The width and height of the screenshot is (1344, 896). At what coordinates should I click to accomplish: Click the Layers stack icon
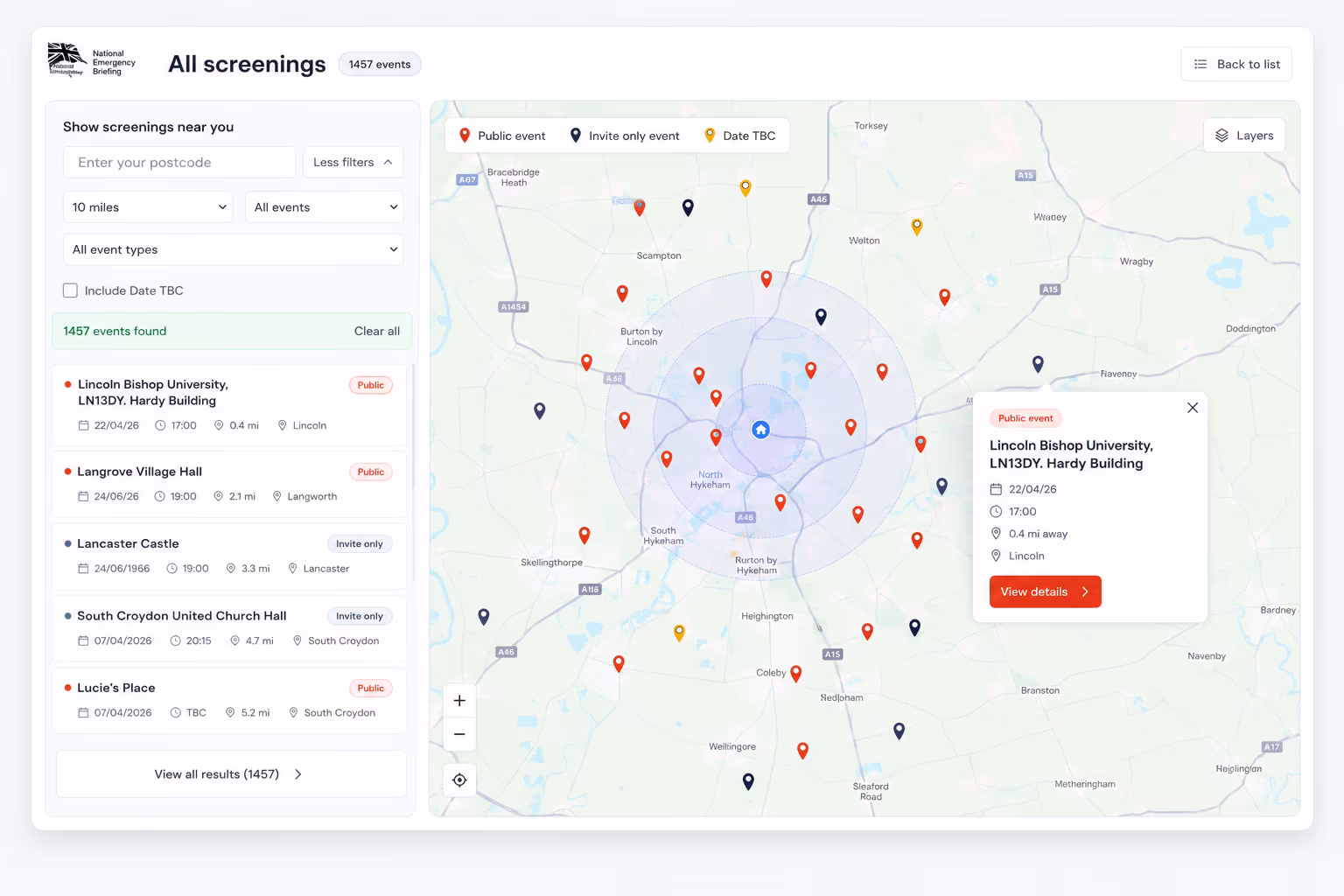coord(1222,136)
